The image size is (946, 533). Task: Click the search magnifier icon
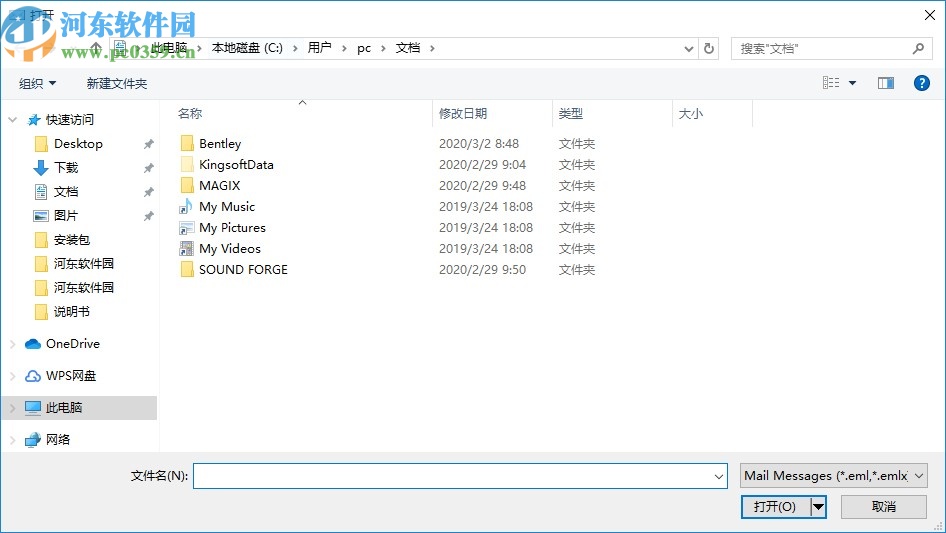918,48
